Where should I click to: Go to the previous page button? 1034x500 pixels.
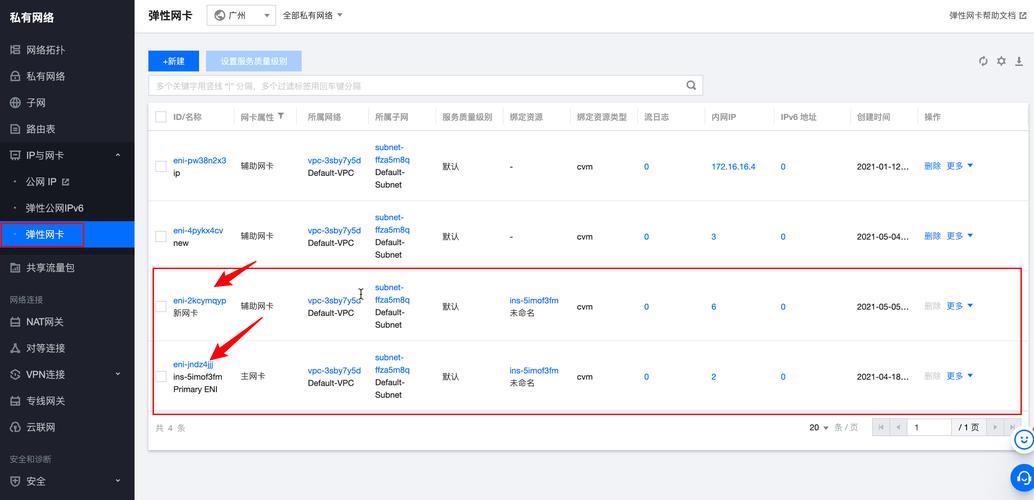(x=897, y=427)
